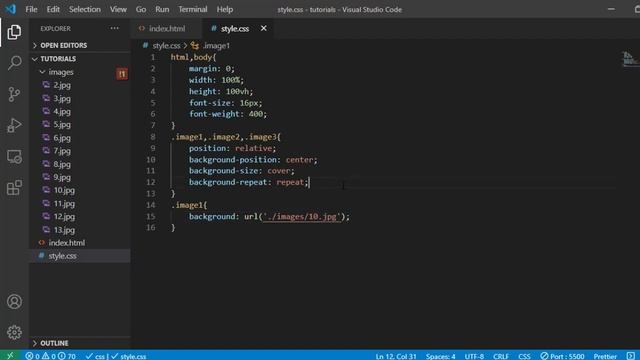Click Prettier in the status bar

click(x=605, y=356)
